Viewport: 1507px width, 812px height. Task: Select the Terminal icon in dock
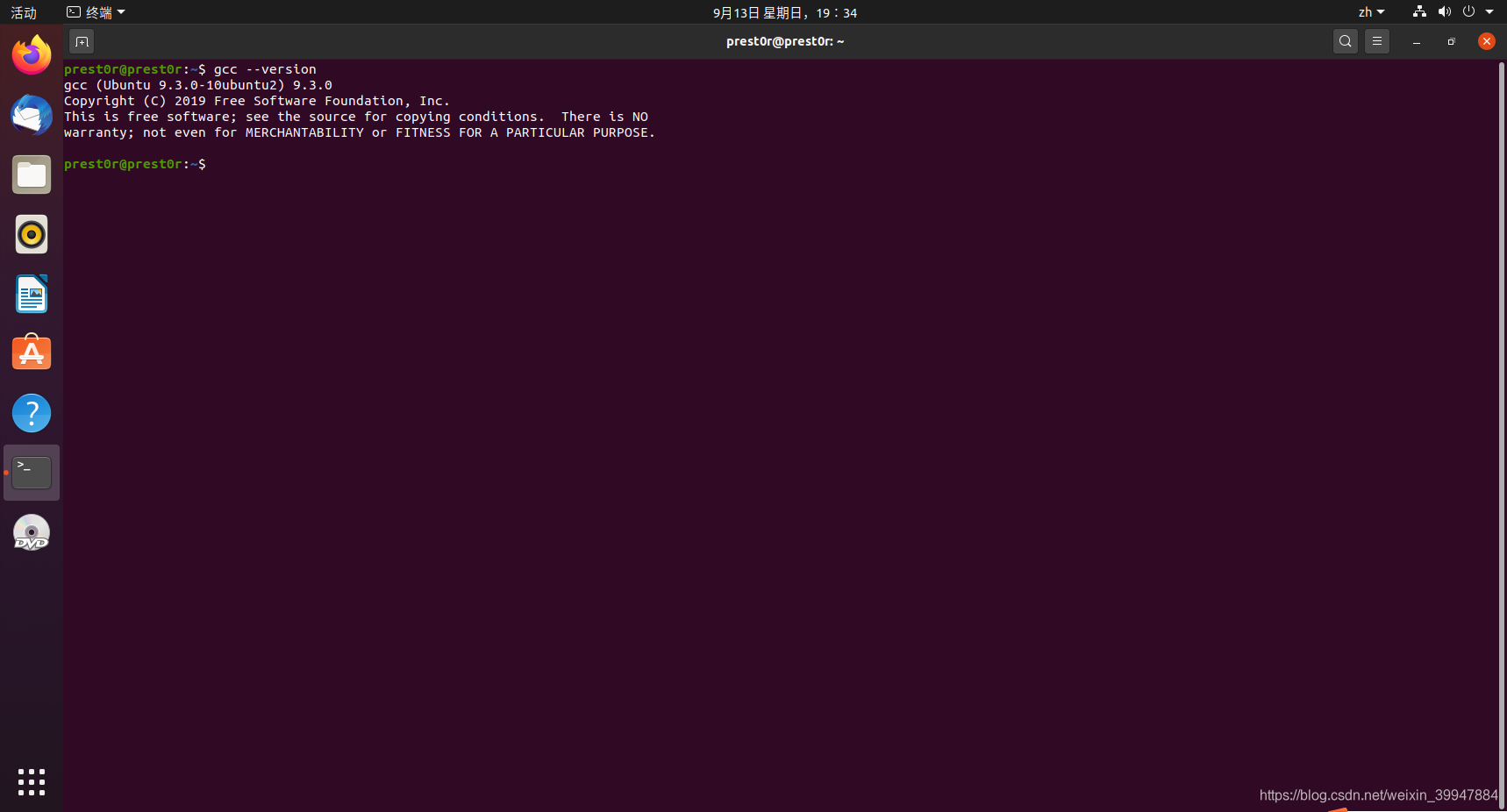32,473
